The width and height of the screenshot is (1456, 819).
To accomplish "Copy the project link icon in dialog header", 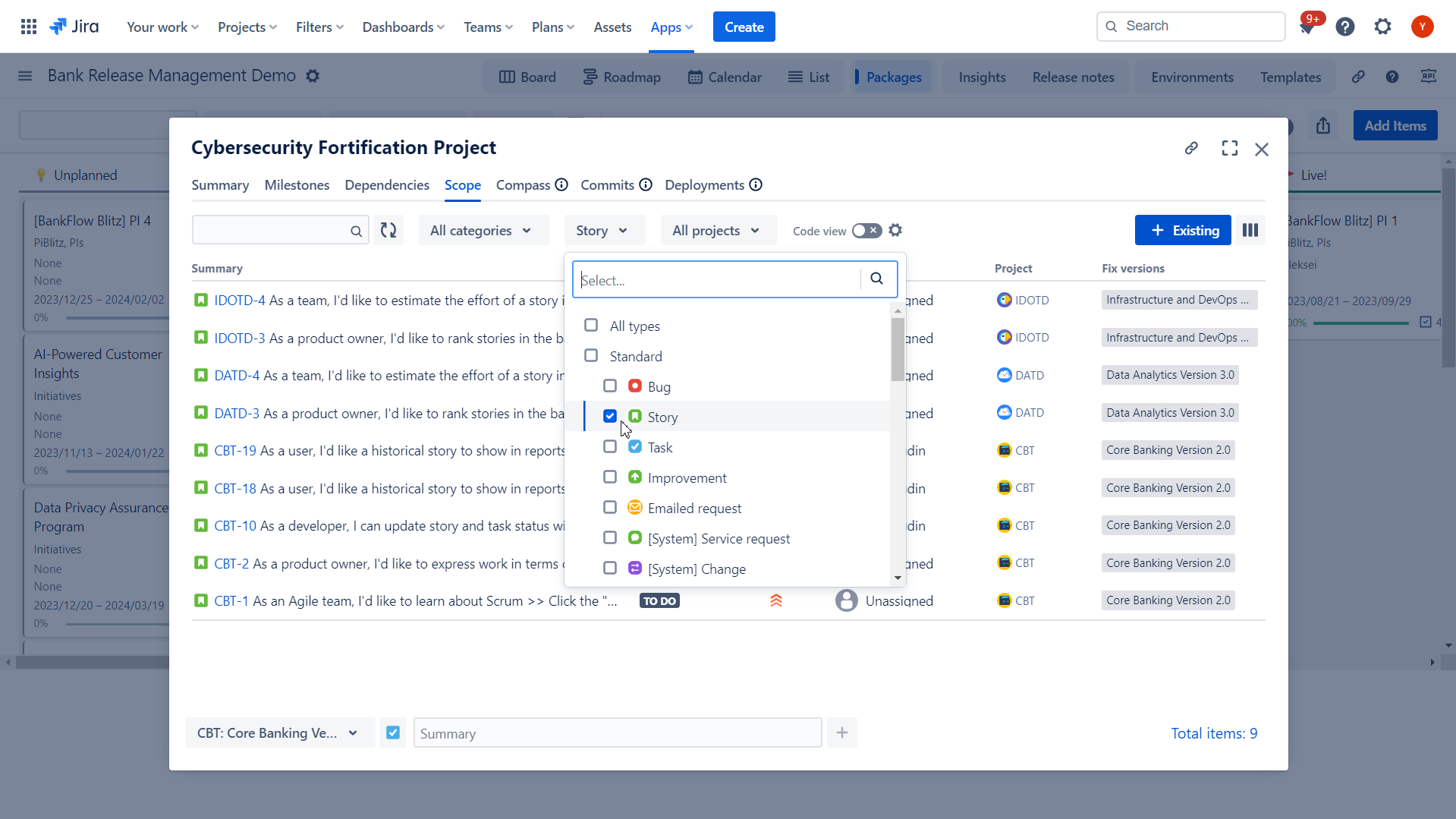I will point(1190,148).
